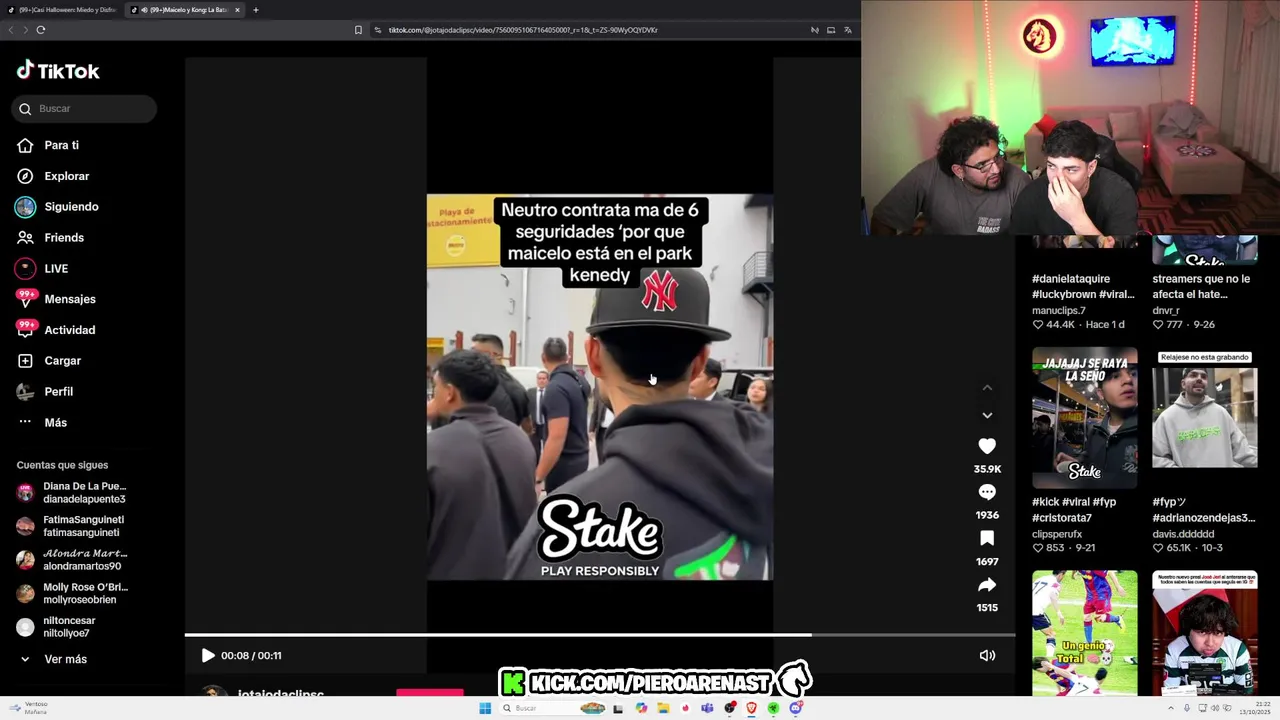Mute the video volume
This screenshot has height=720, width=1280.
click(x=987, y=656)
